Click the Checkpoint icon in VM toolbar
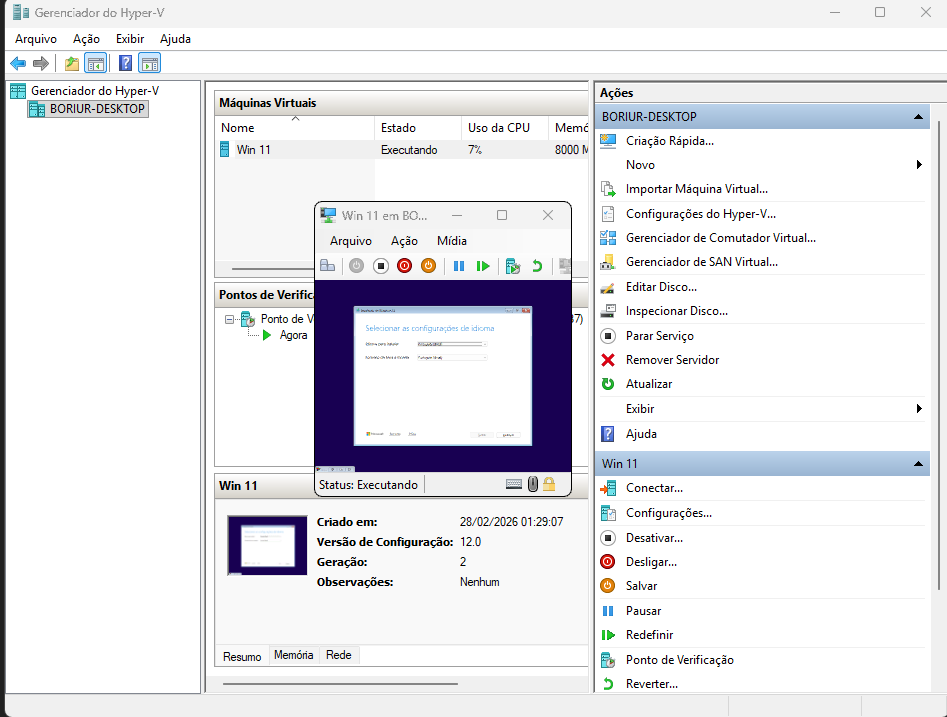The image size is (947, 717). pos(513,266)
